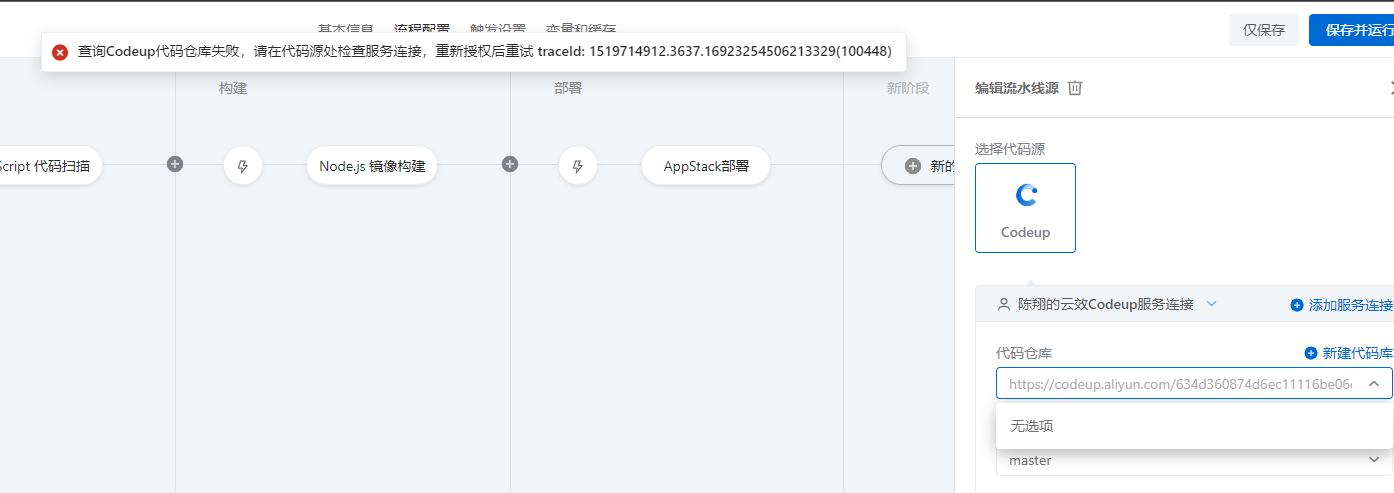The image size is (1394, 493).
Task: Open the master branch dropdown
Action: [x=1194, y=460]
